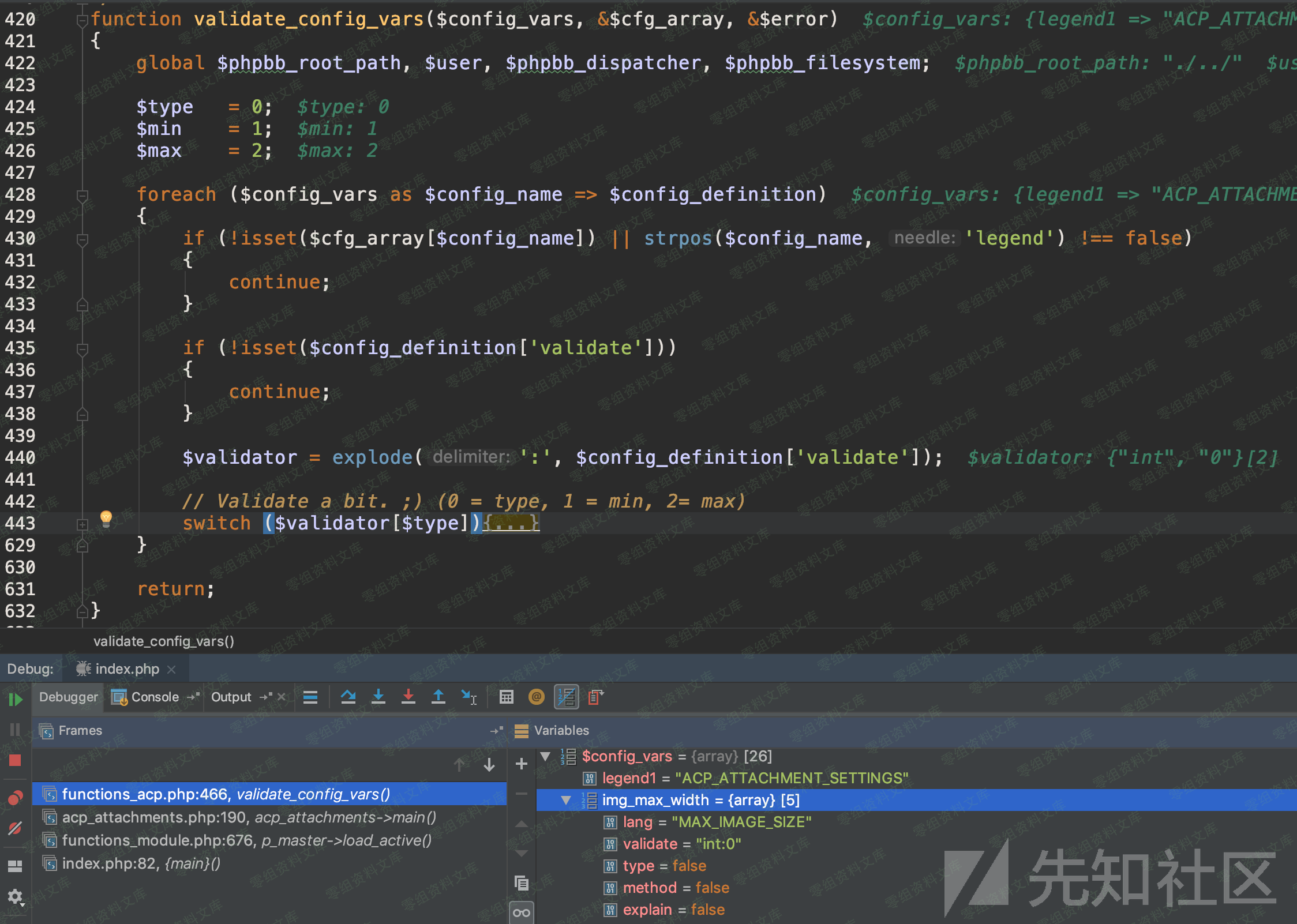
Task: Go to previous frame with up arrow
Action: coord(459,765)
